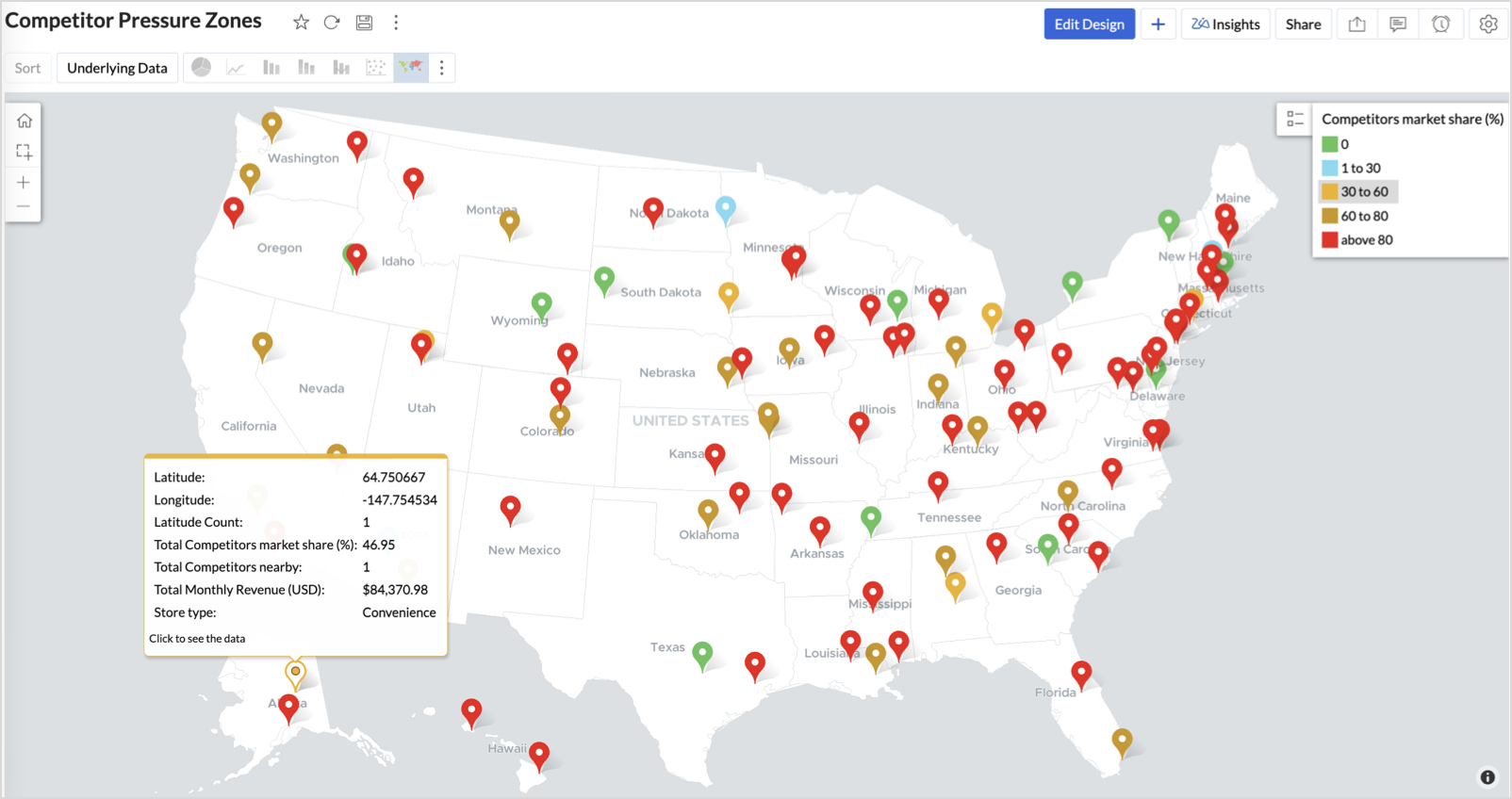
Task: Open the Underlying Data view
Action: pos(117,68)
